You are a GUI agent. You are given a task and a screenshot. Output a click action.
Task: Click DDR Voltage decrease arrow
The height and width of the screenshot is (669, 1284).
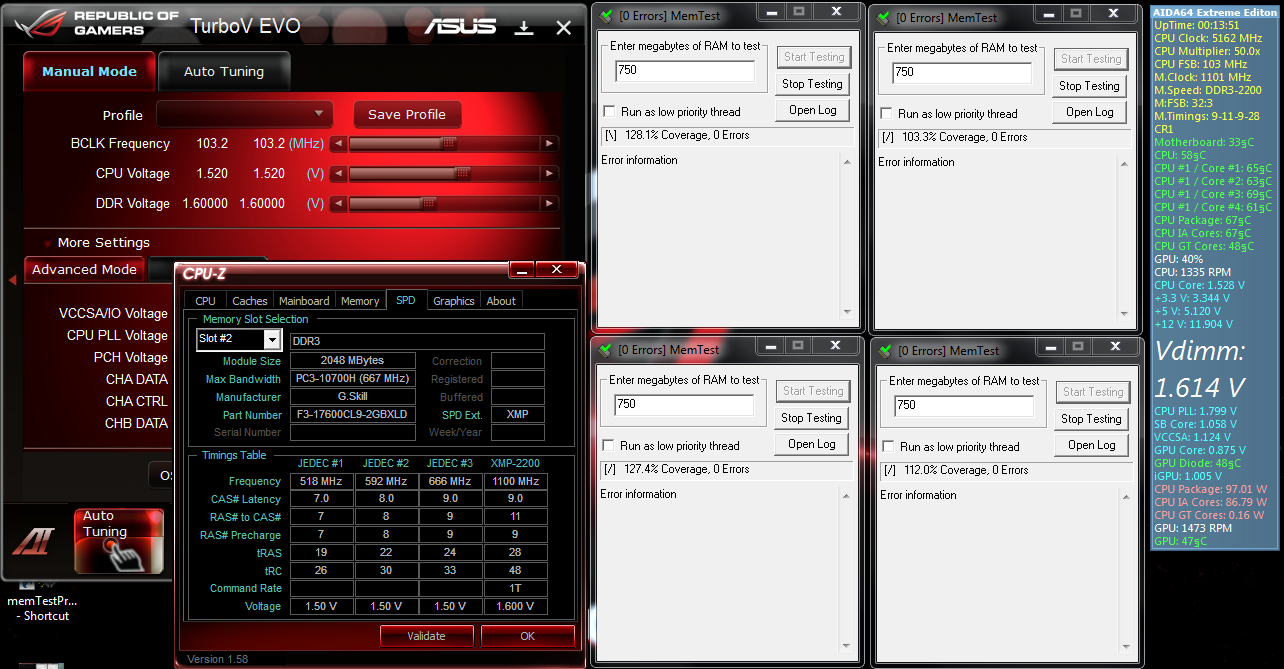click(x=338, y=204)
